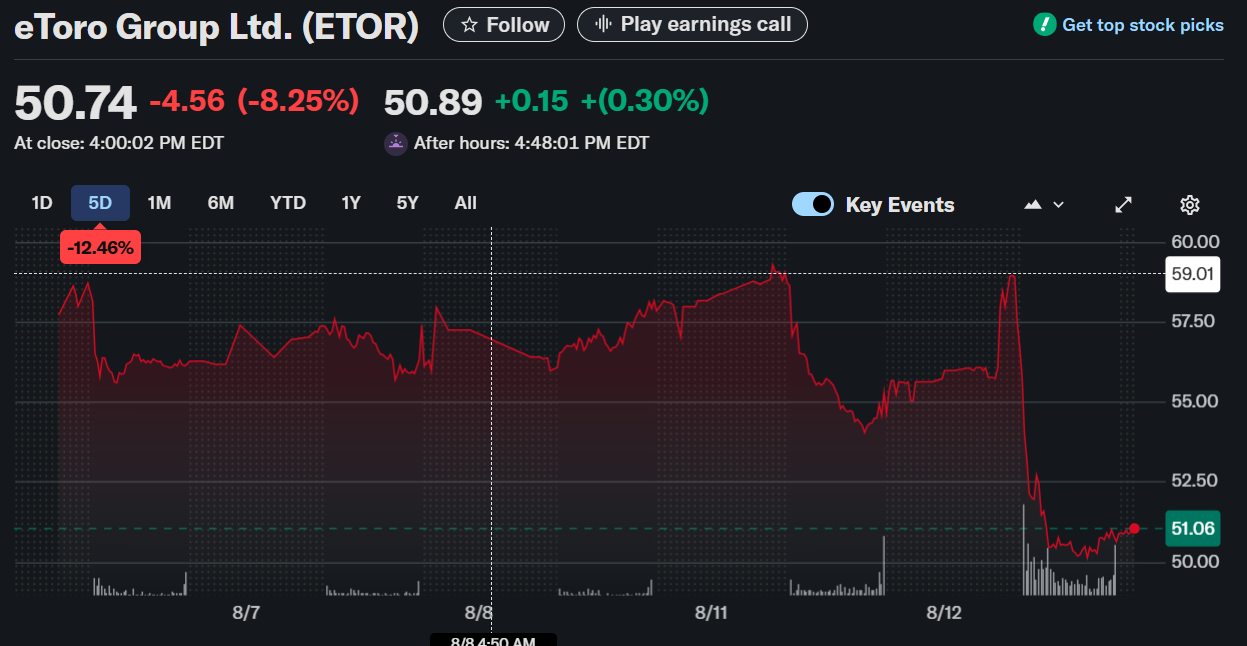Image resolution: width=1247 pixels, height=646 pixels.
Task: Click the eToro Group Ltd. (ETOR) title
Action: click(216, 27)
